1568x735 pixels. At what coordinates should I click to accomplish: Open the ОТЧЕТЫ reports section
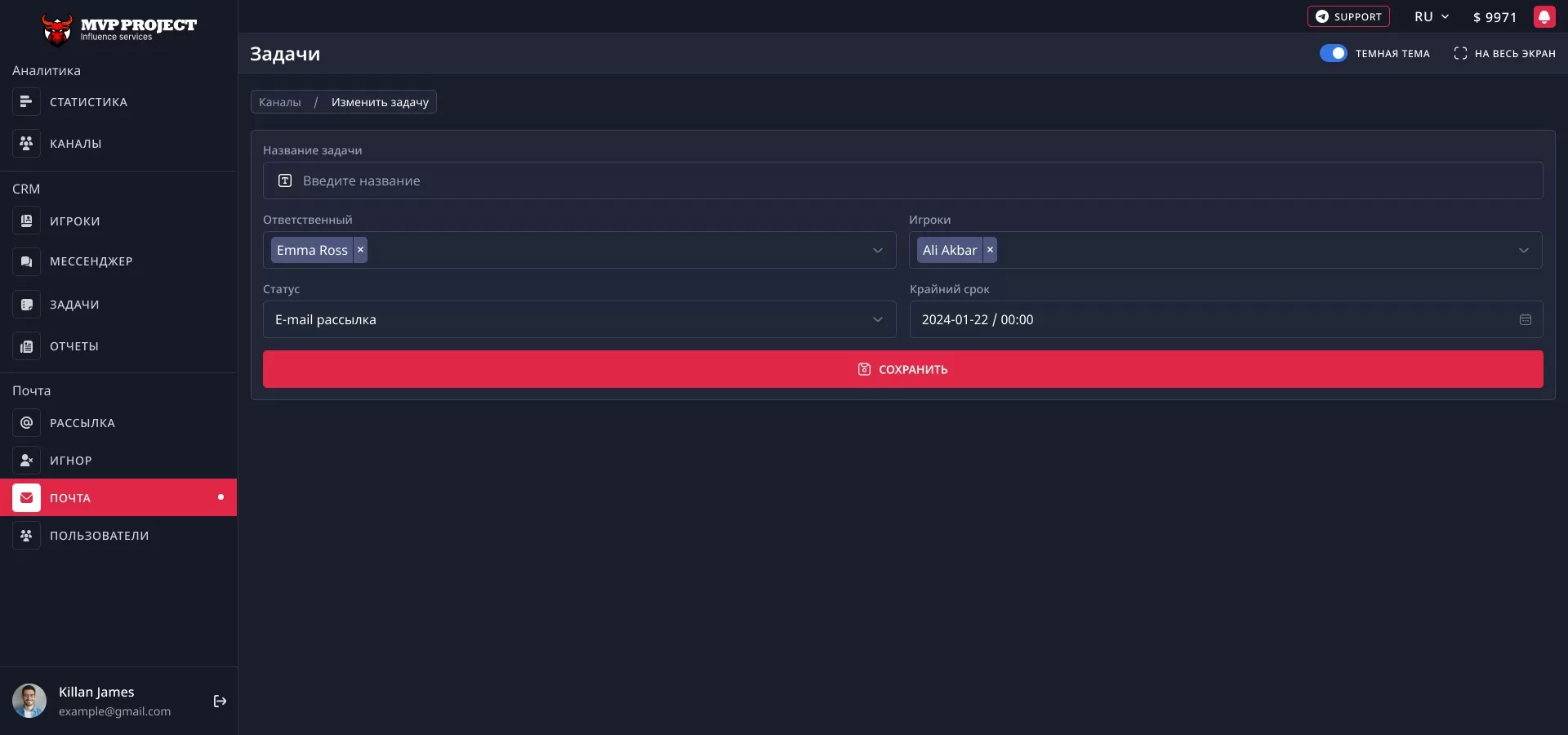click(x=74, y=345)
